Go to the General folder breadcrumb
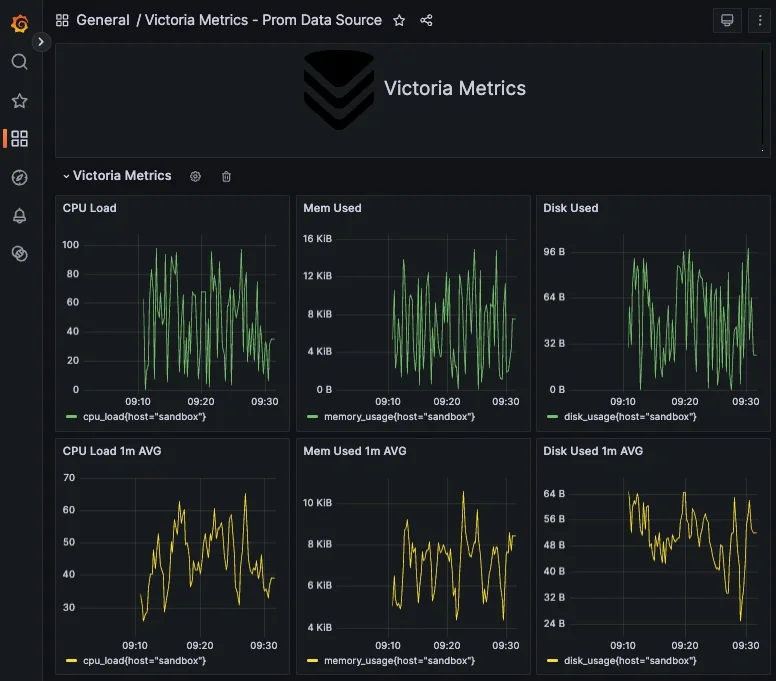 102,20
